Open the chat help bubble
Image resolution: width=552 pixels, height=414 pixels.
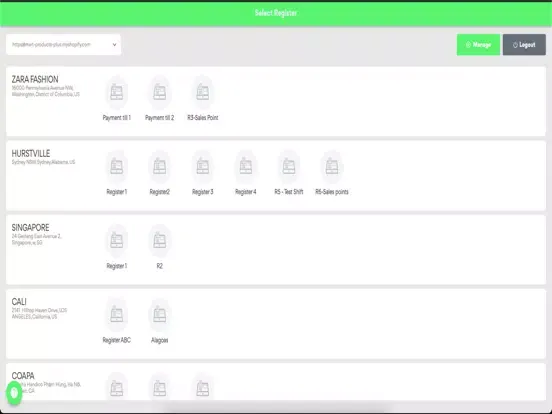pyautogui.click(x=14, y=393)
